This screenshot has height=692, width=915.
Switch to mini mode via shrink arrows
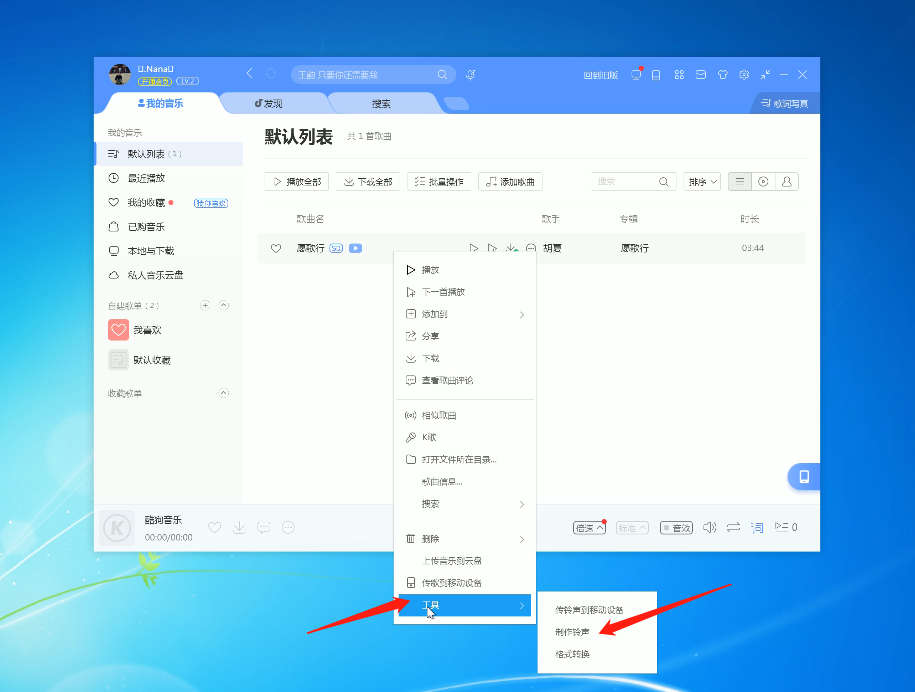(765, 75)
